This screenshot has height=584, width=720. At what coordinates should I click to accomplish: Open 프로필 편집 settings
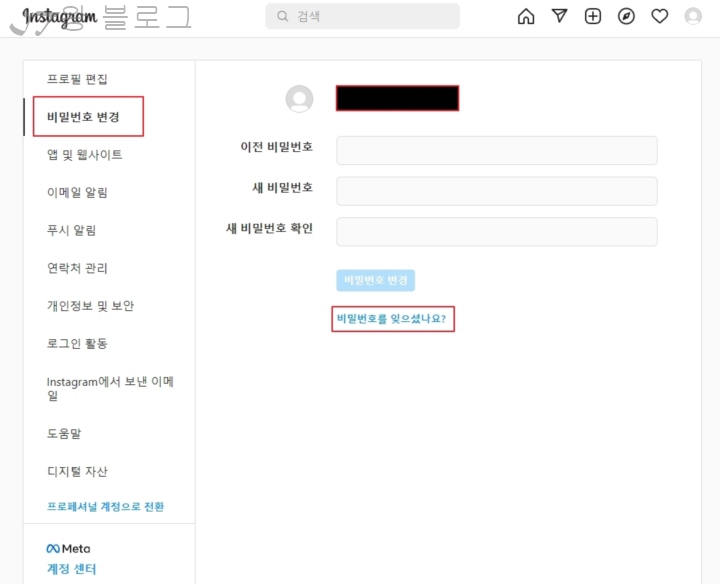pos(77,79)
